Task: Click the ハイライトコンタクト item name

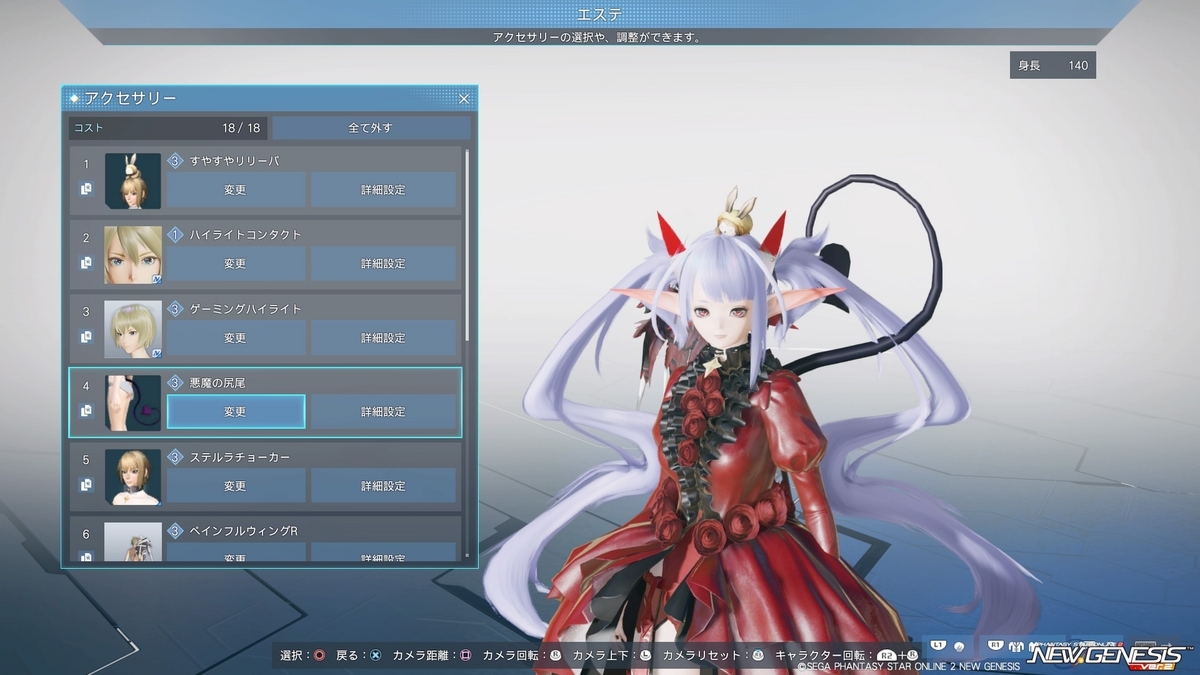Action: [245, 235]
